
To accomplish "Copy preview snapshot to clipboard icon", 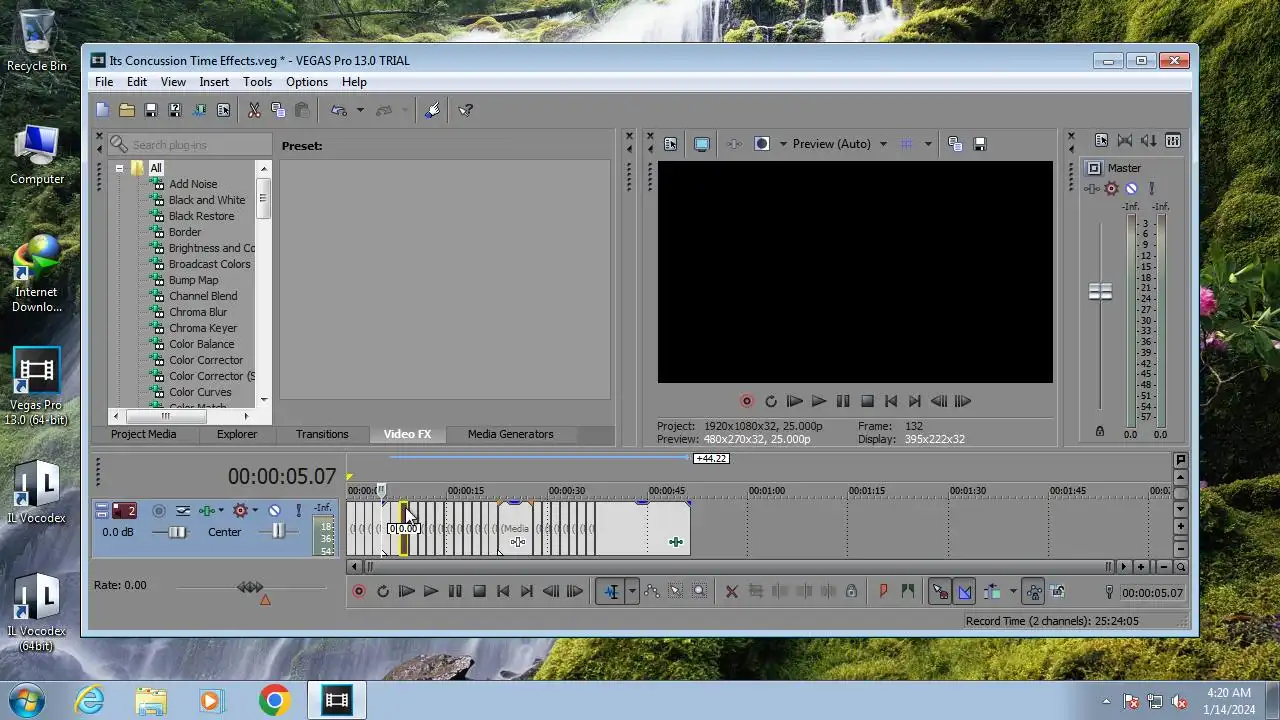I will [955, 144].
